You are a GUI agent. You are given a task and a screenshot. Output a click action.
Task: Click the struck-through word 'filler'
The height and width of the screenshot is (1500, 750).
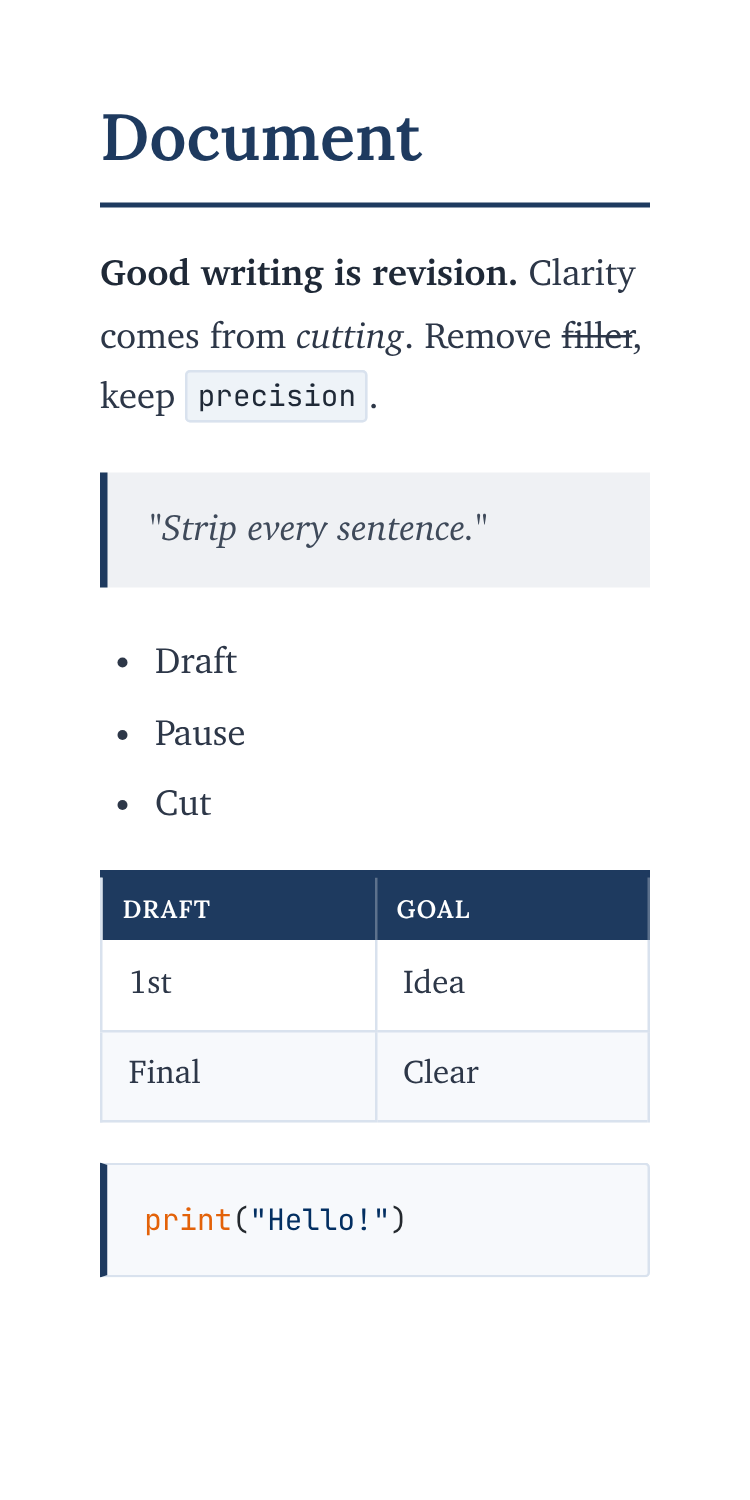[x=597, y=336]
